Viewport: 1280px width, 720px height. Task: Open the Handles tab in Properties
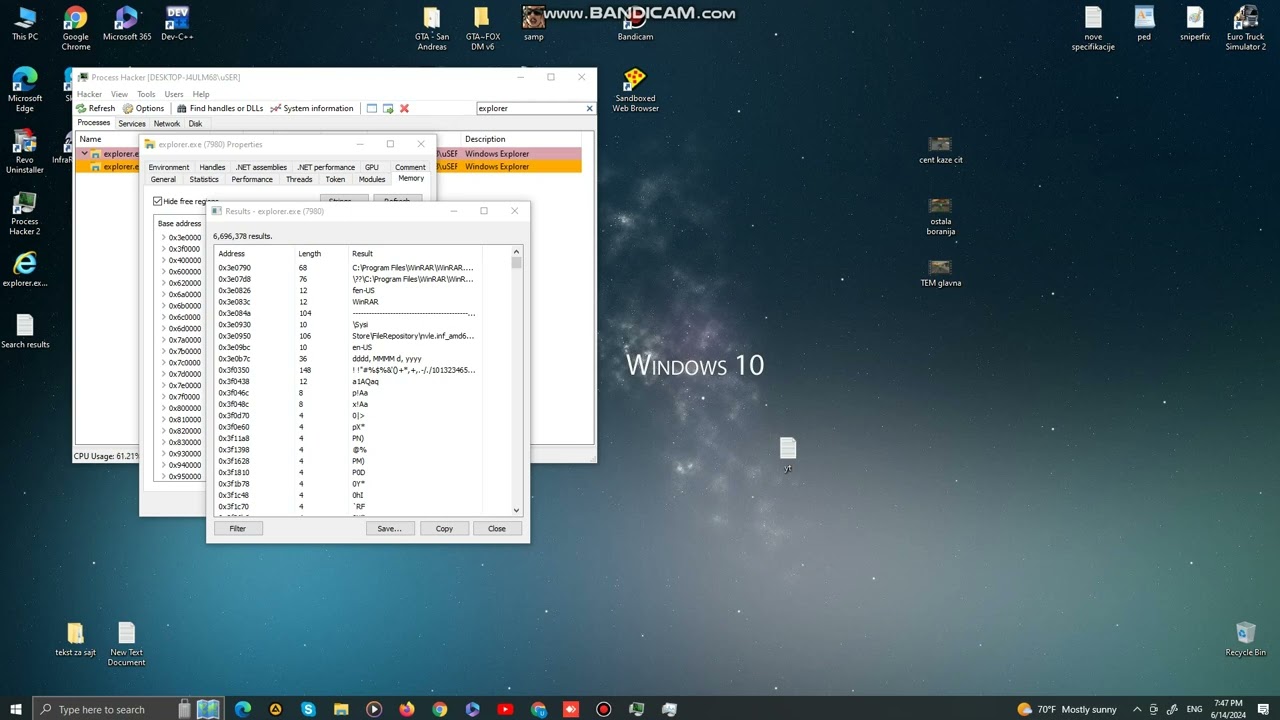coord(212,167)
